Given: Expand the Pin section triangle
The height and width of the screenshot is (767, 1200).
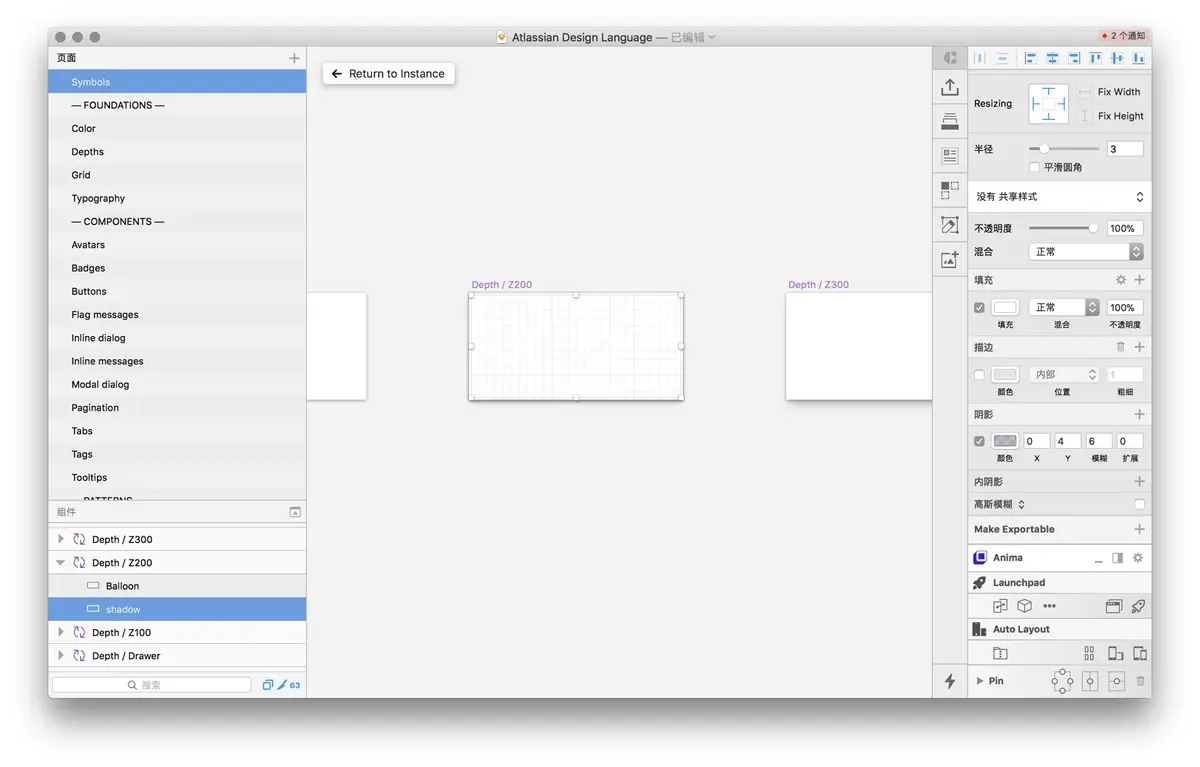Looking at the screenshot, I should [980, 681].
